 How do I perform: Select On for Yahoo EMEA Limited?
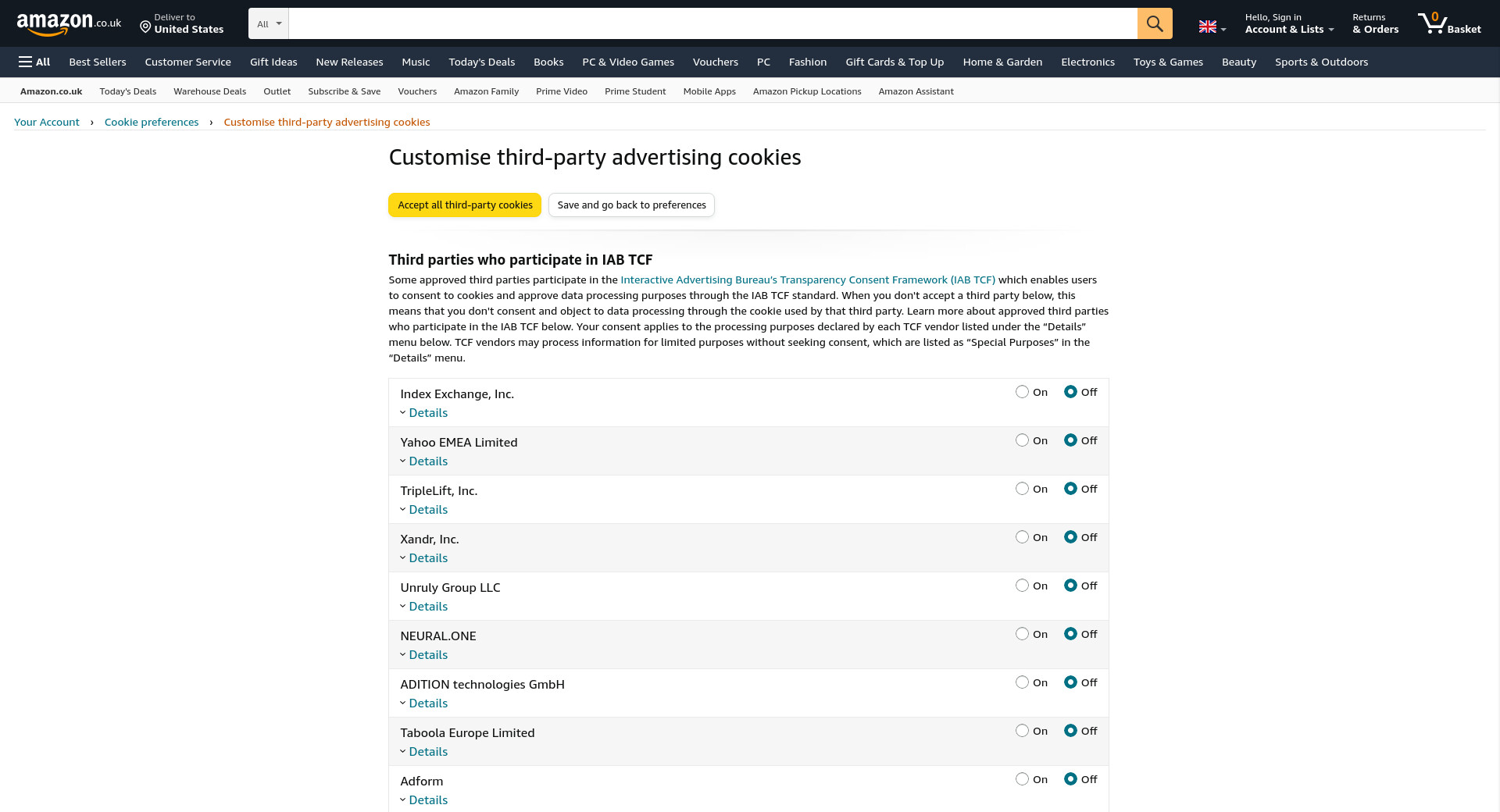point(1022,440)
